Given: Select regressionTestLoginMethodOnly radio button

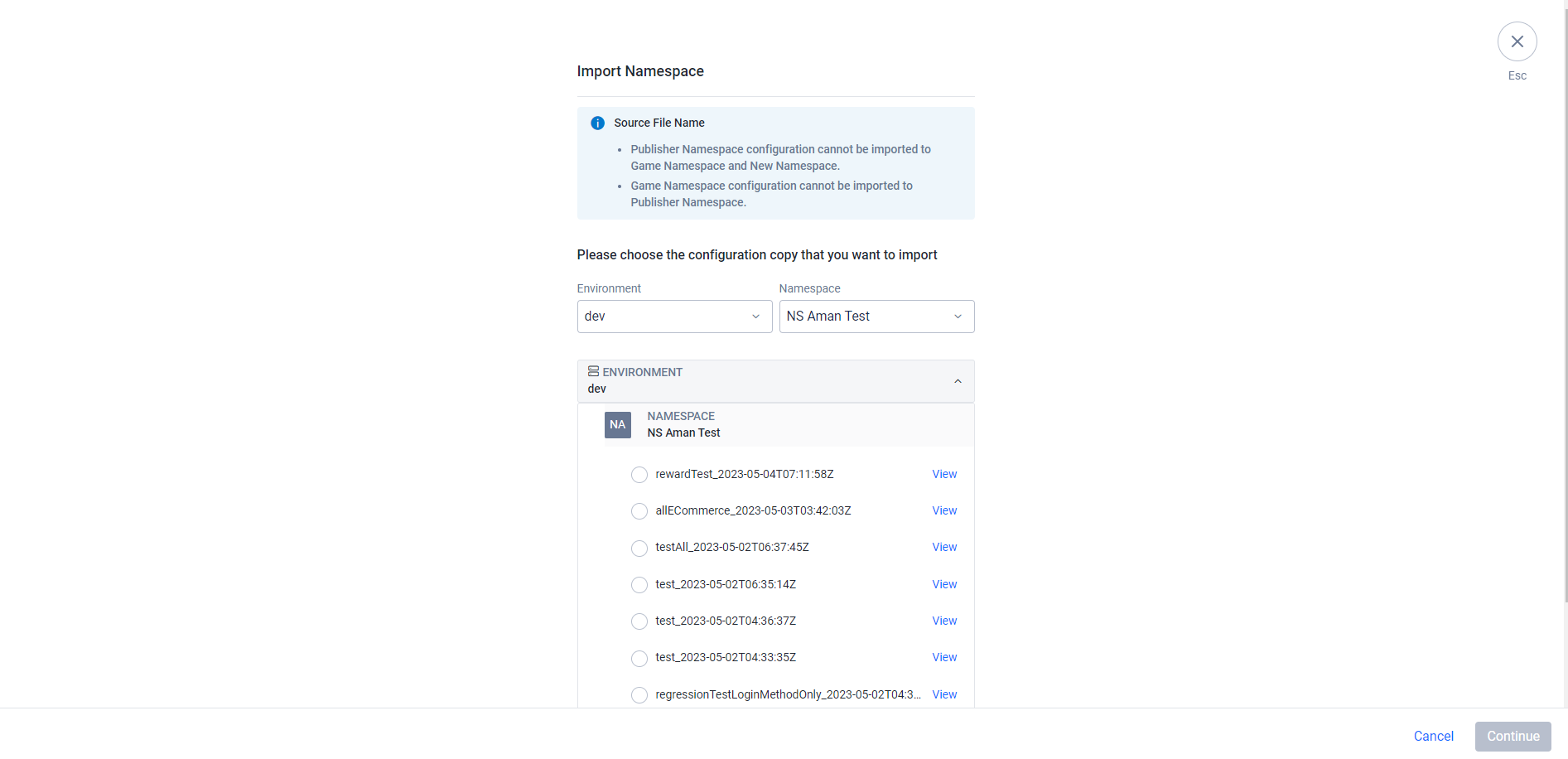Looking at the screenshot, I should click(639, 695).
